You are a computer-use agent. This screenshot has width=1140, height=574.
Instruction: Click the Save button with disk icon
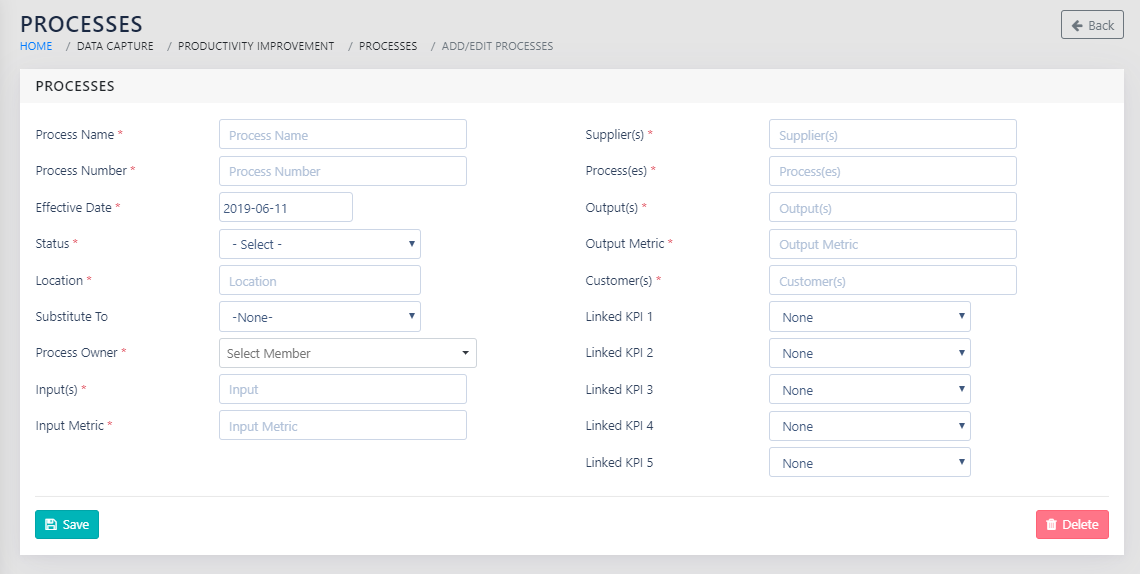[x=67, y=524]
